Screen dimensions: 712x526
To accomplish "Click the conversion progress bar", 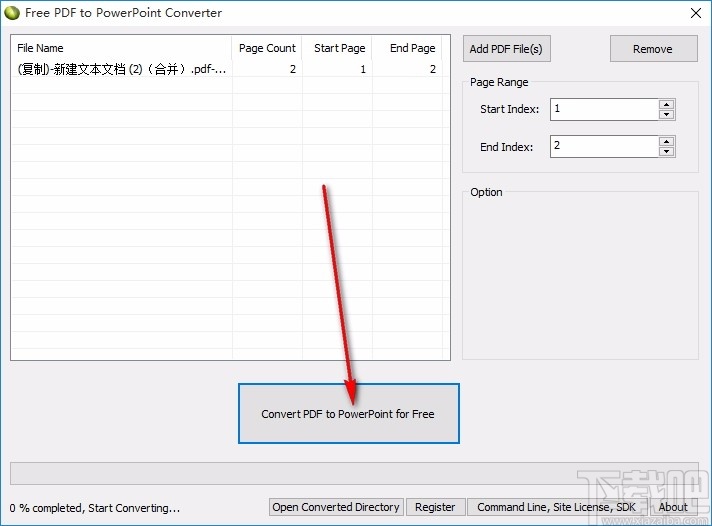I will coord(354,474).
